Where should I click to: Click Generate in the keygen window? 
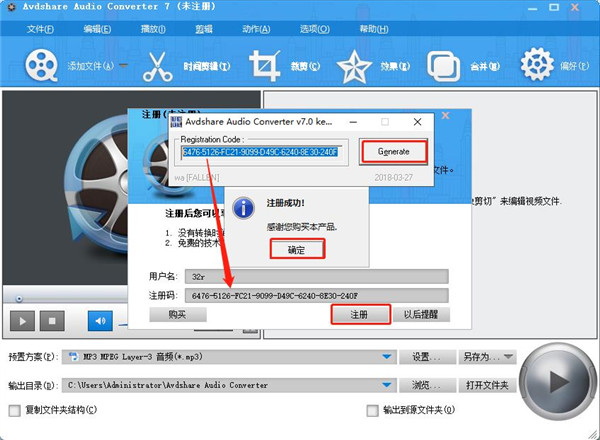click(x=394, y=152)
